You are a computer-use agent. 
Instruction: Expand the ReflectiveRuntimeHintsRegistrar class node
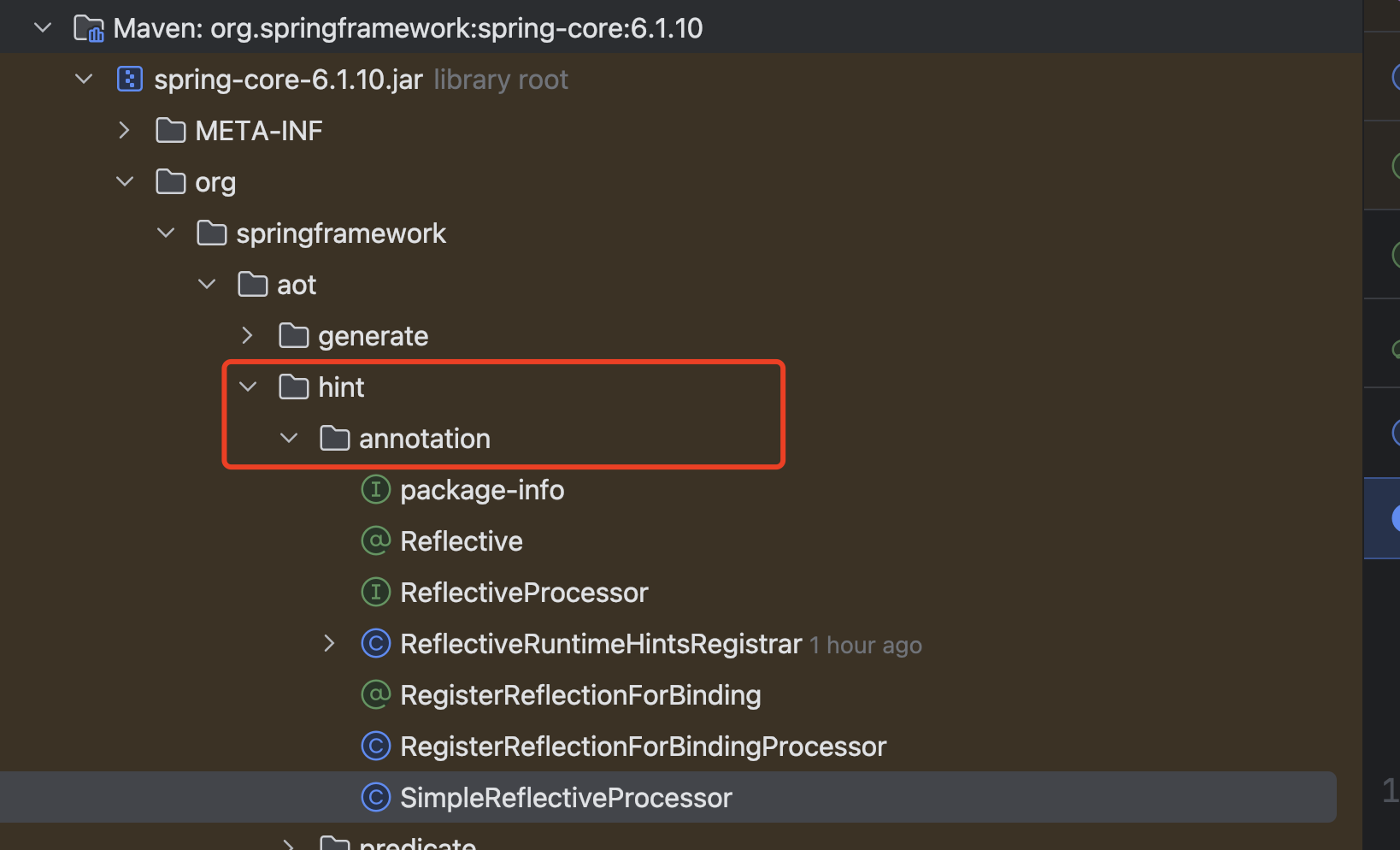coord(330,644)
